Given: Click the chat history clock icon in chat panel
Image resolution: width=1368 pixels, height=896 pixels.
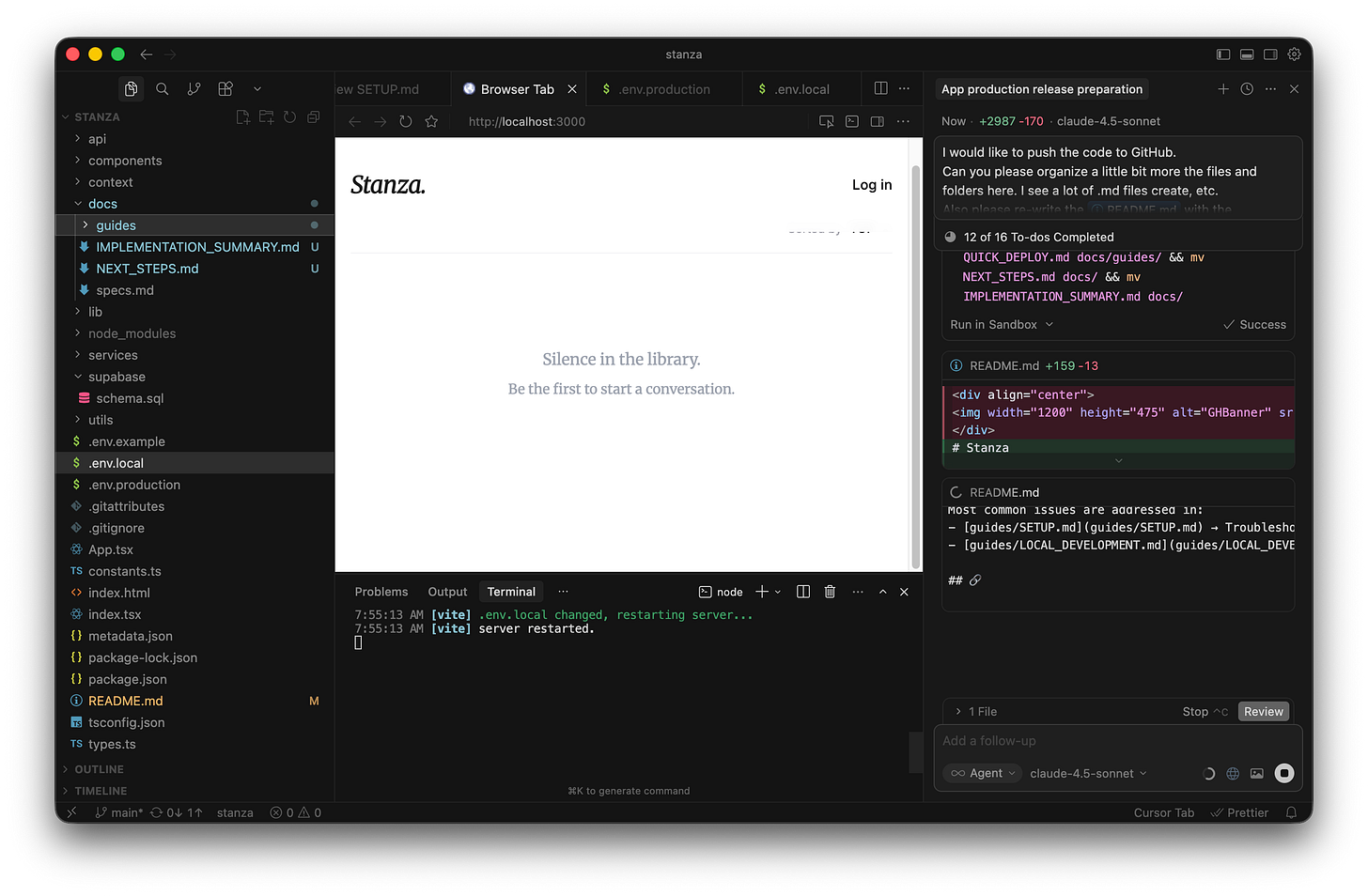Looking at the screenshot, I should tap(1247, 88).
